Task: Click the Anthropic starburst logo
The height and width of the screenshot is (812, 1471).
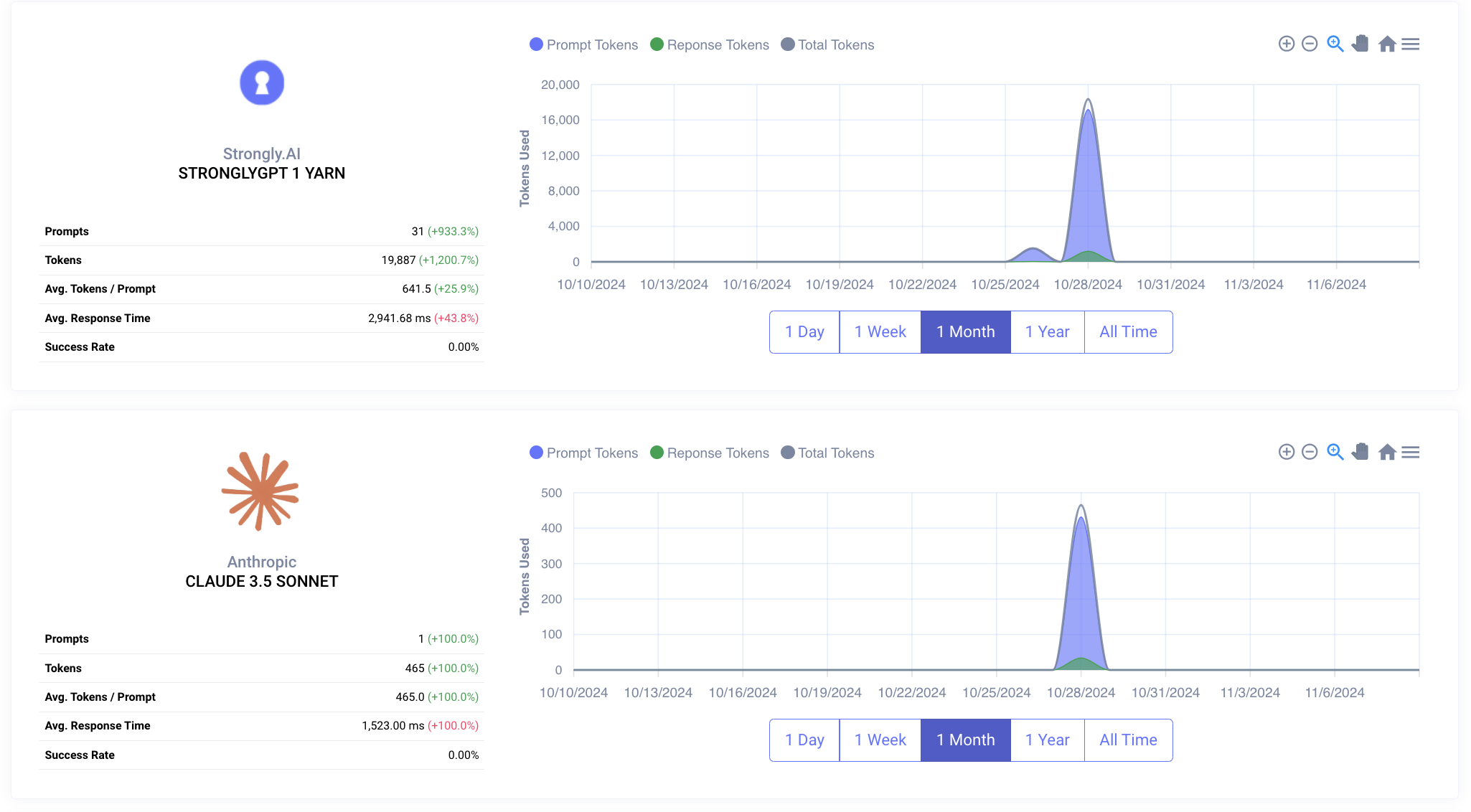Action: coord(260,491)
